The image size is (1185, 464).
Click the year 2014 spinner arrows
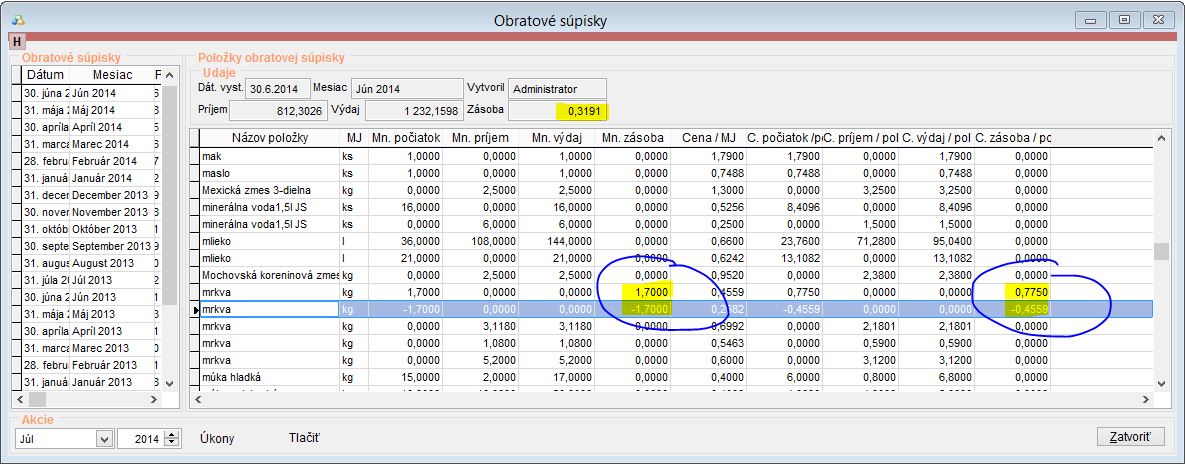[171, 438]
